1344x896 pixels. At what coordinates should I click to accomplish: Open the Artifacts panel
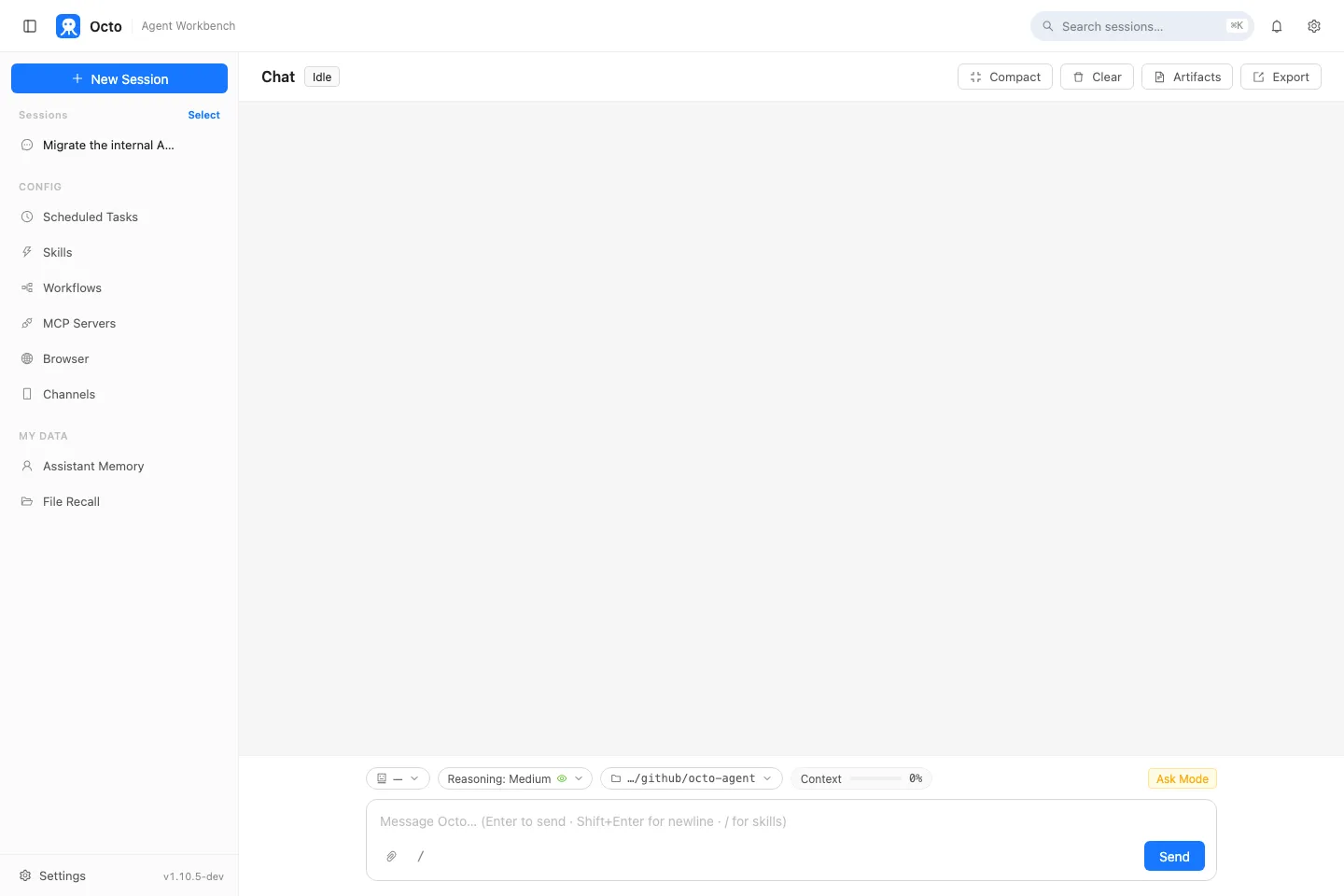(1187, 77)
